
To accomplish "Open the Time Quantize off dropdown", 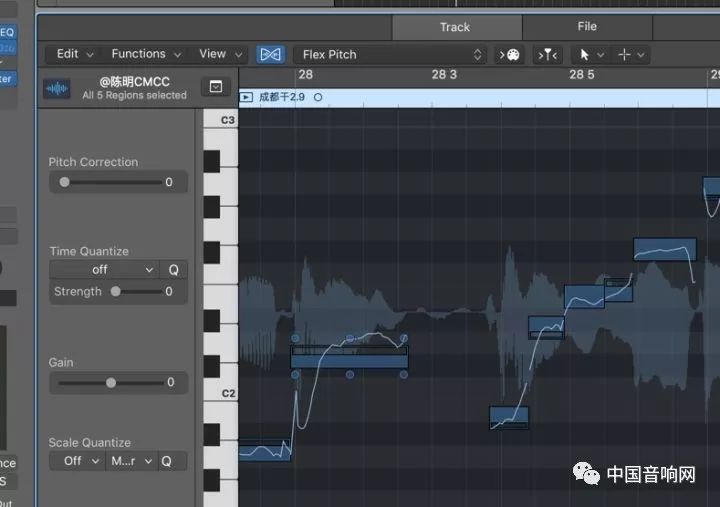I will 104,270.
